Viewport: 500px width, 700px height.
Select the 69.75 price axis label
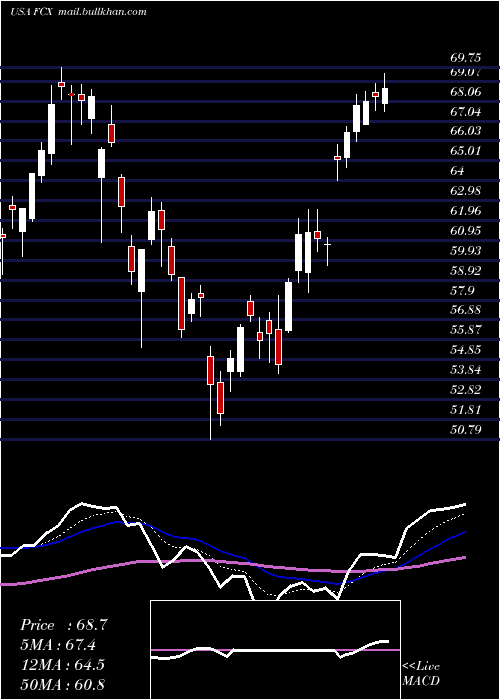465,58
